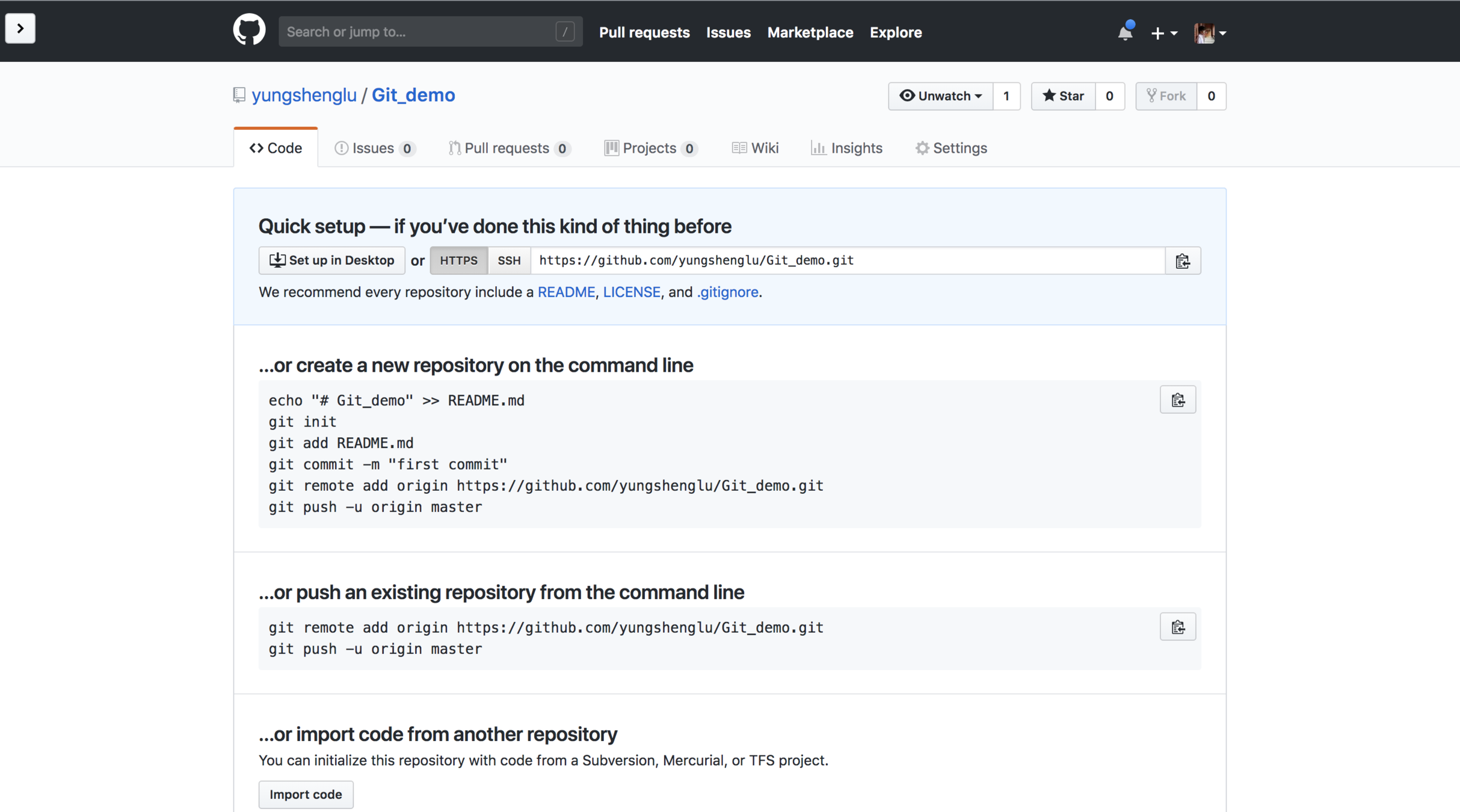Viewport: 1460px width, 812px height.
Task: Open the .gitignore link
Action: click(727, 292)
